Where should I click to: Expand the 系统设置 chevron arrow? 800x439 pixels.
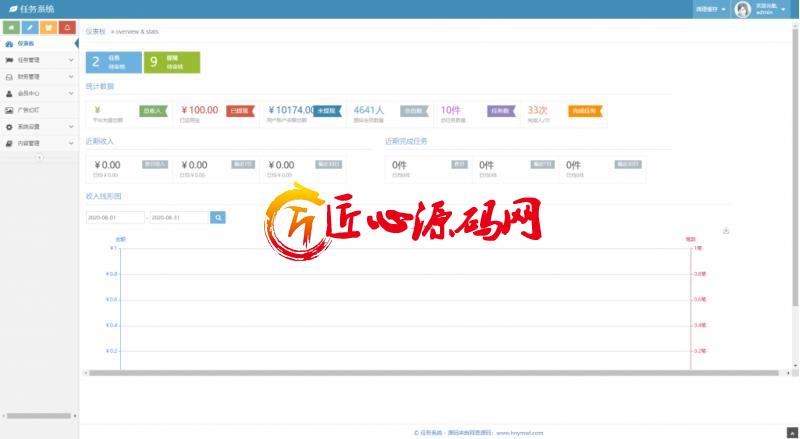71,127
